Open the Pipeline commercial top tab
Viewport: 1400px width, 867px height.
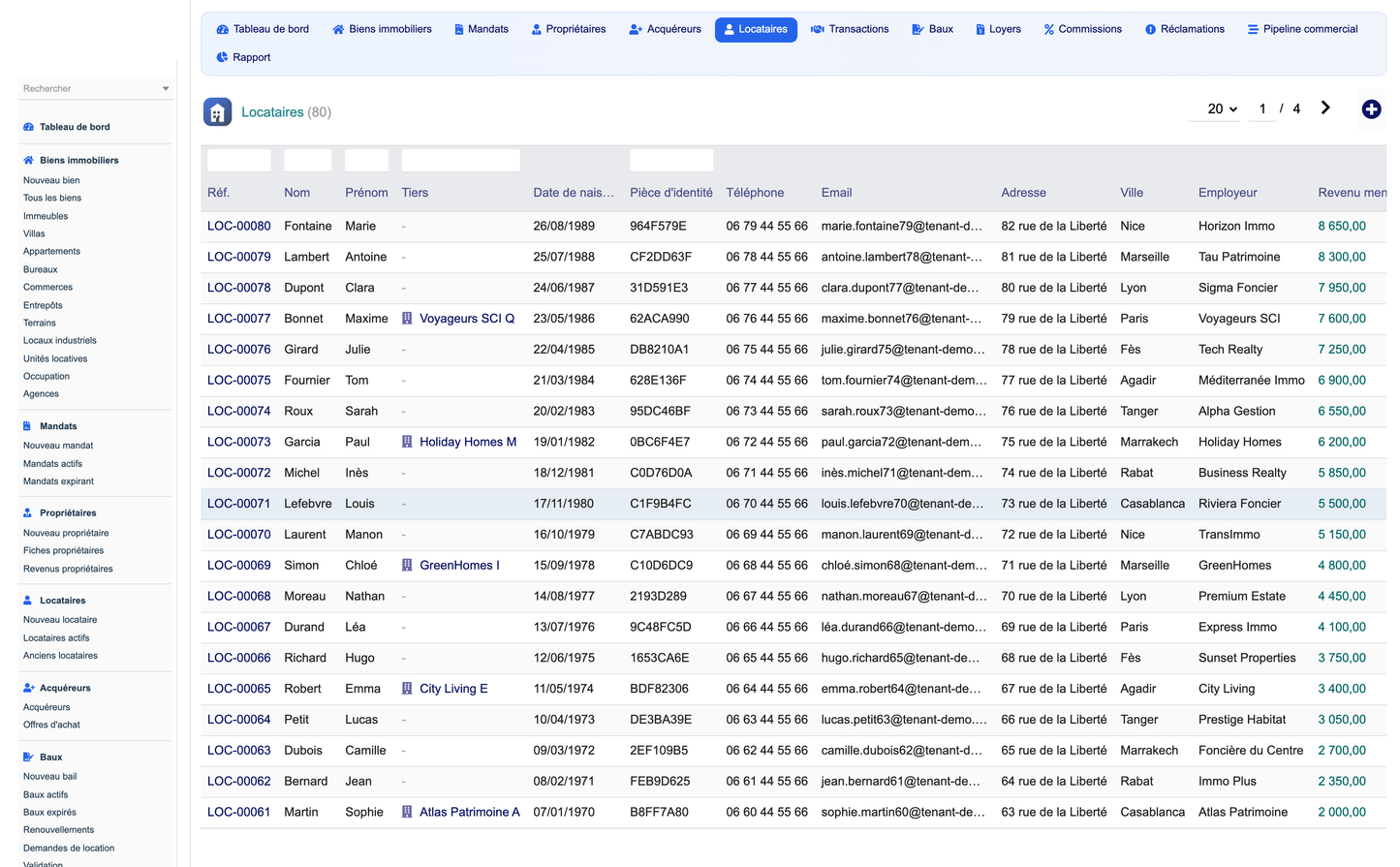pos(1302,29)
